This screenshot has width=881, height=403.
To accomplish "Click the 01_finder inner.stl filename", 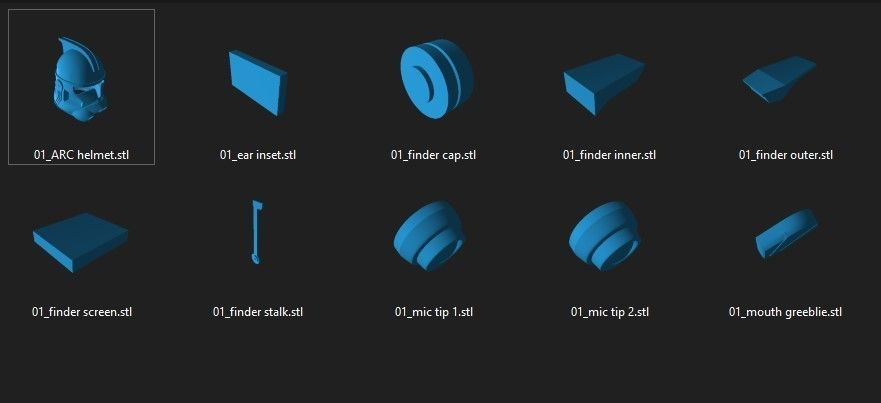I will pos(609,155).
